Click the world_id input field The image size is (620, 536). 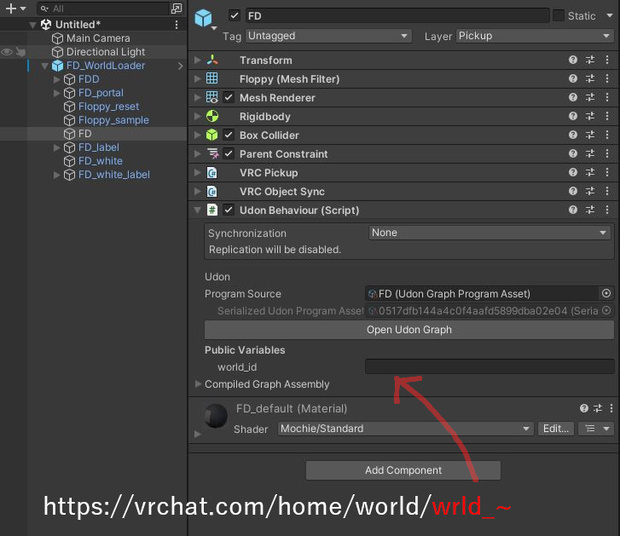[490, 366]
